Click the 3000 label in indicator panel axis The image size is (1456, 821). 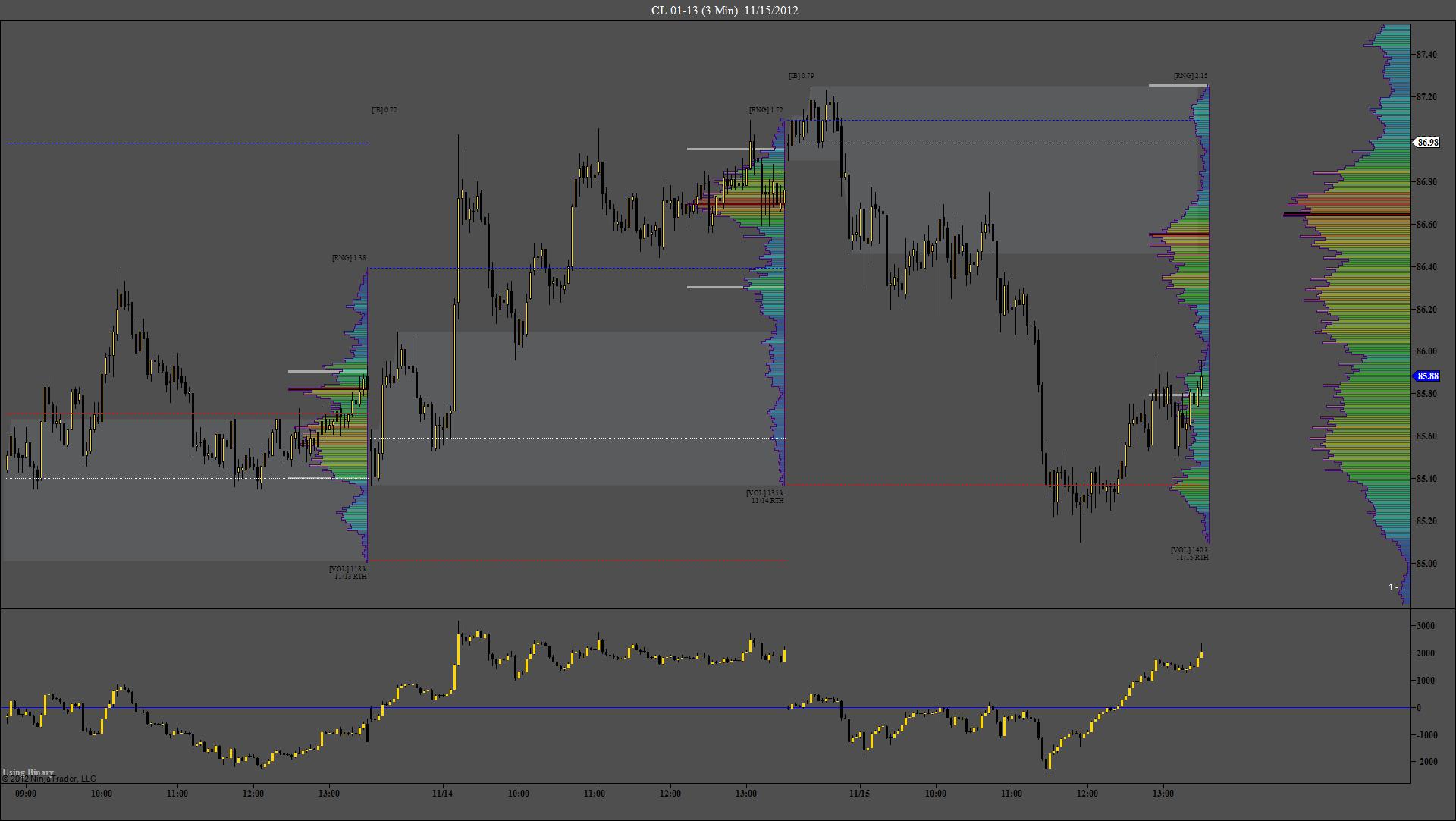click(x=1425, y=626)
